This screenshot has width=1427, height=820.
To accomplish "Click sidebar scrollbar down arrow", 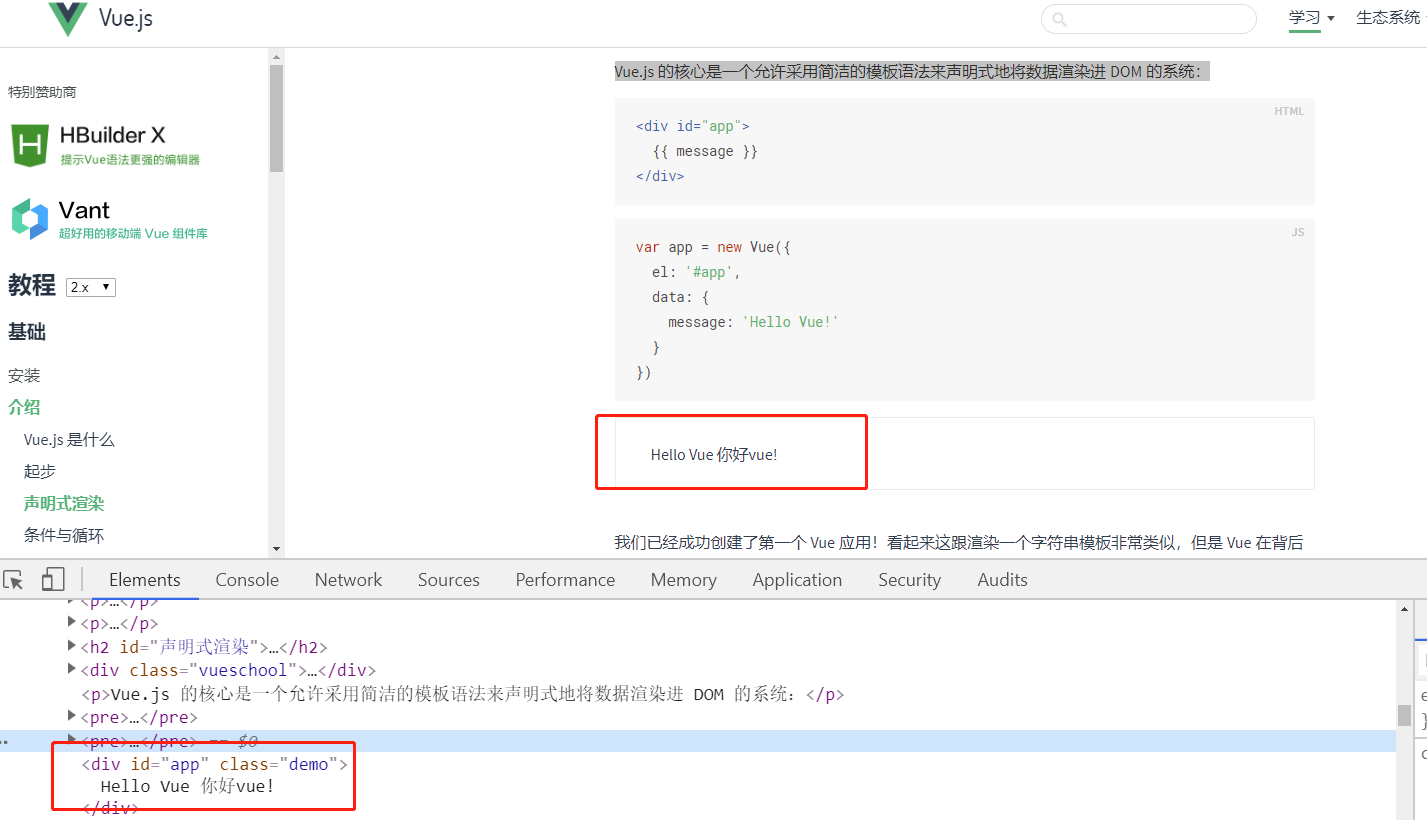I will [x=276, y=549].
